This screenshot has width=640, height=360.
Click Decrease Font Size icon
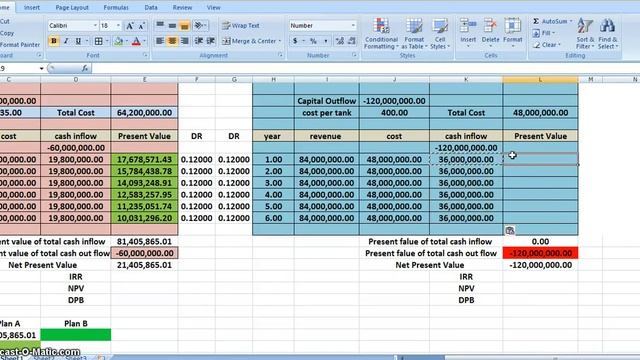tap(142, 26)
